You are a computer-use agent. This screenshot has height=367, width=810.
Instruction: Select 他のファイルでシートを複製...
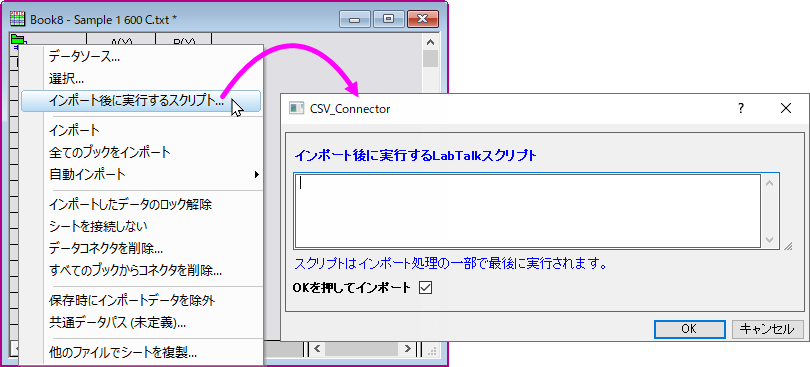click(x=141, y=353)
